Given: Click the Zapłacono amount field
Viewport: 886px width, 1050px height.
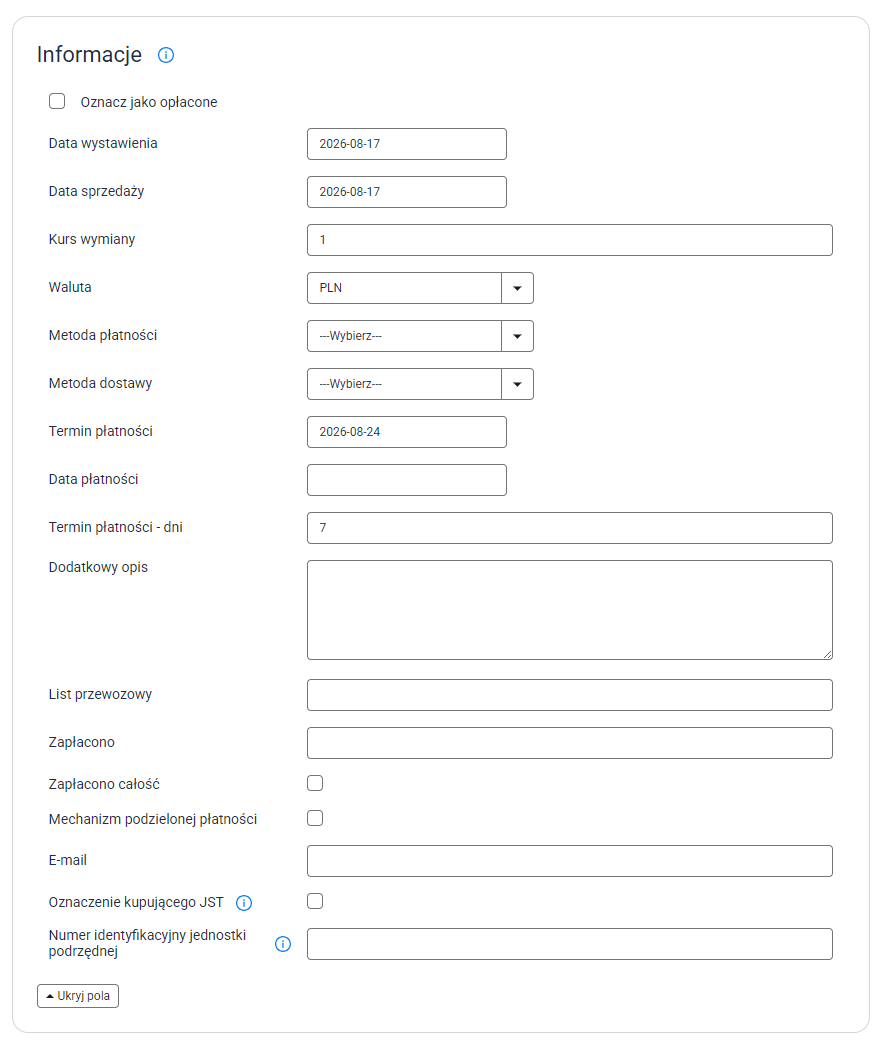Looking at the screenshot, I should (x=569, y=743).
